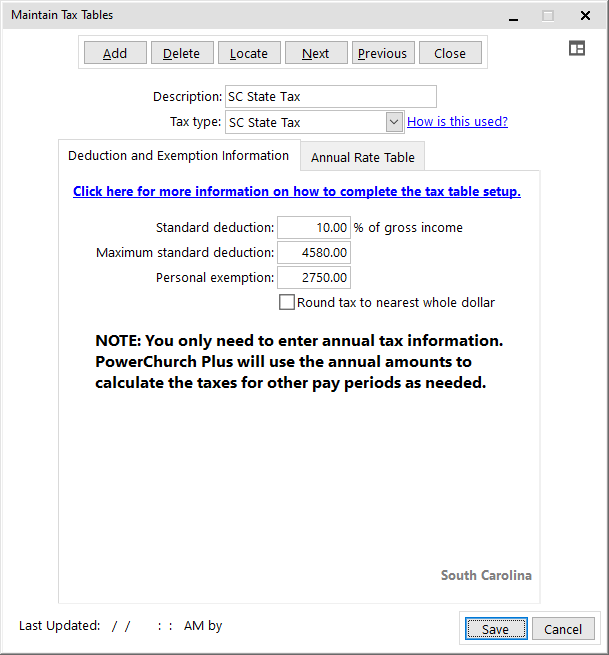Go to the Next tax table record
The height and width of the screenshot is (655, 609).
tap(315, 53)
